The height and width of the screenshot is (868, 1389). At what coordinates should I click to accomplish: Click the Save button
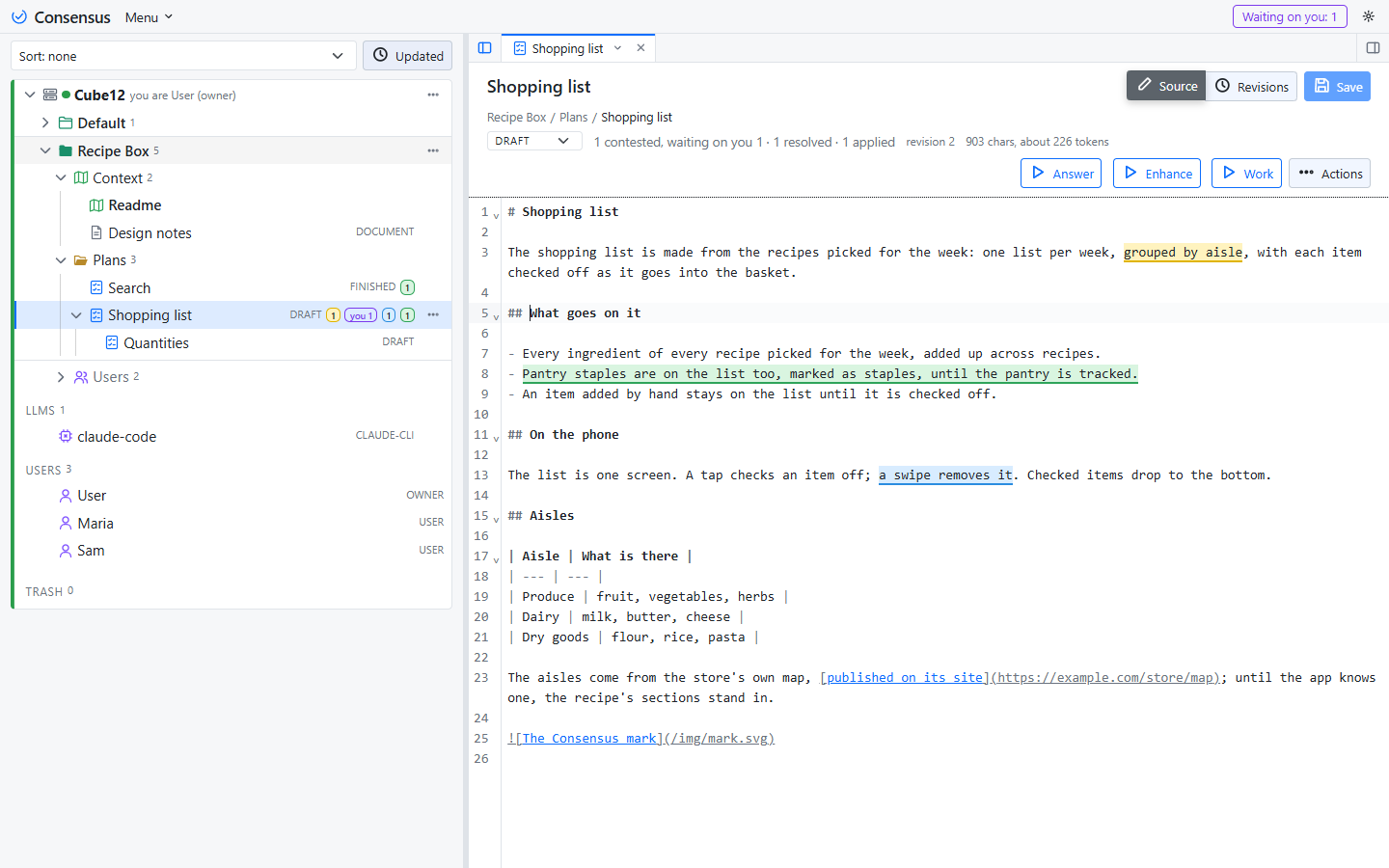pyautogui.click(x=1337, y=86)
